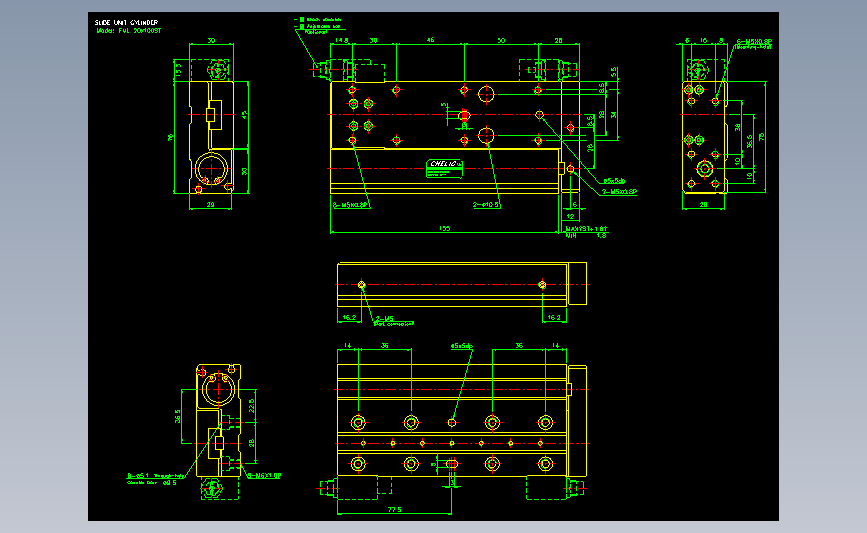Select the '77.5' dimension in the bottom view
This screenshot has height=533, width=867.
pyautogui.click(x=394, y=510)
